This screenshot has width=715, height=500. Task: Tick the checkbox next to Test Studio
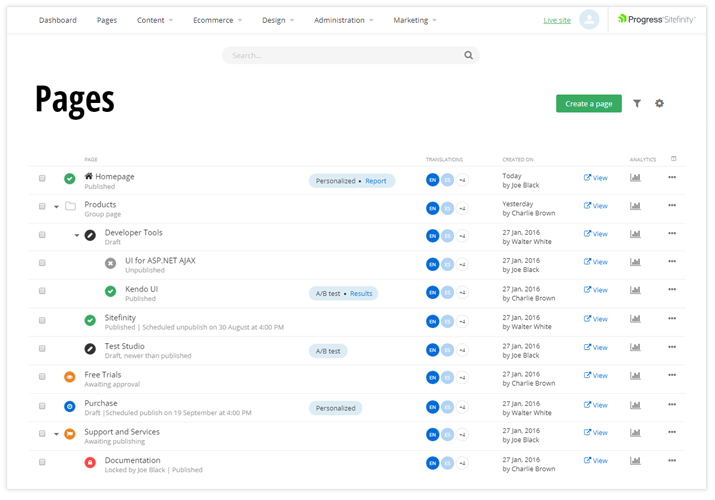click(42, 348)
